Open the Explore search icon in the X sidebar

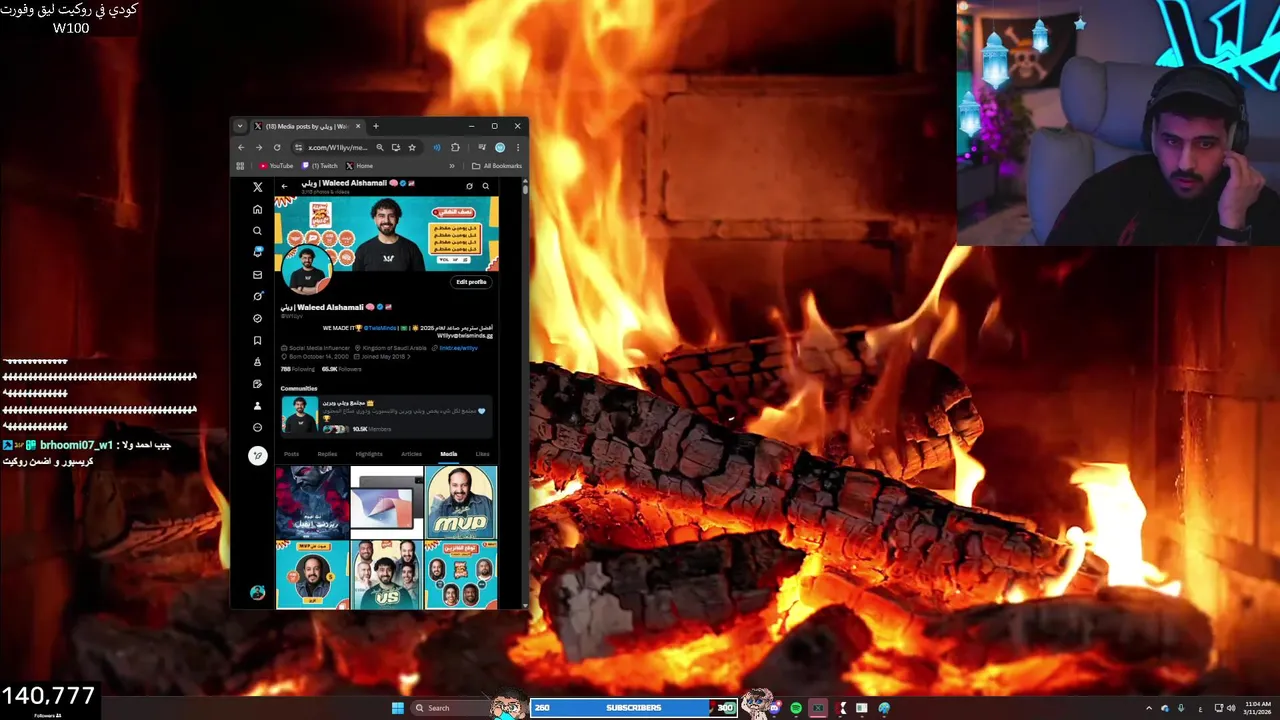pyautogui.click(x=257, y=231)
